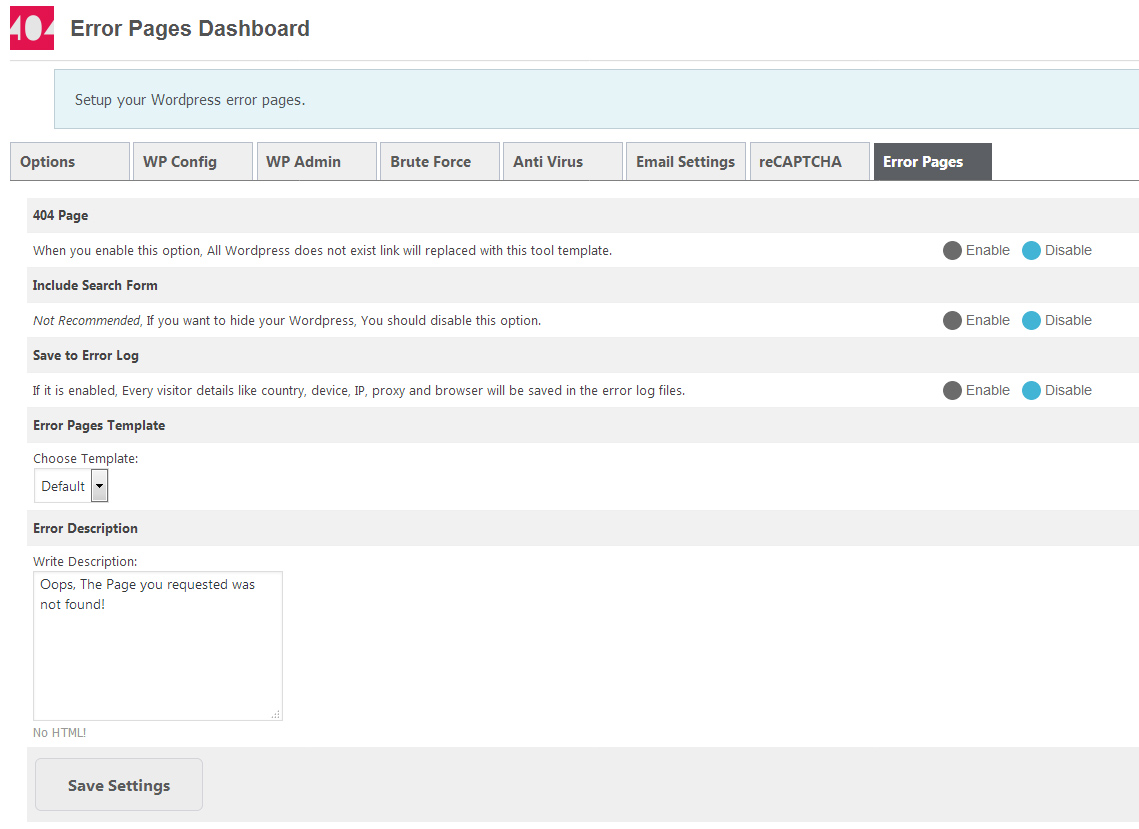Screen dimensions: 1139x829
Task: Enable Include Search Form
Action: coord(952,320)
